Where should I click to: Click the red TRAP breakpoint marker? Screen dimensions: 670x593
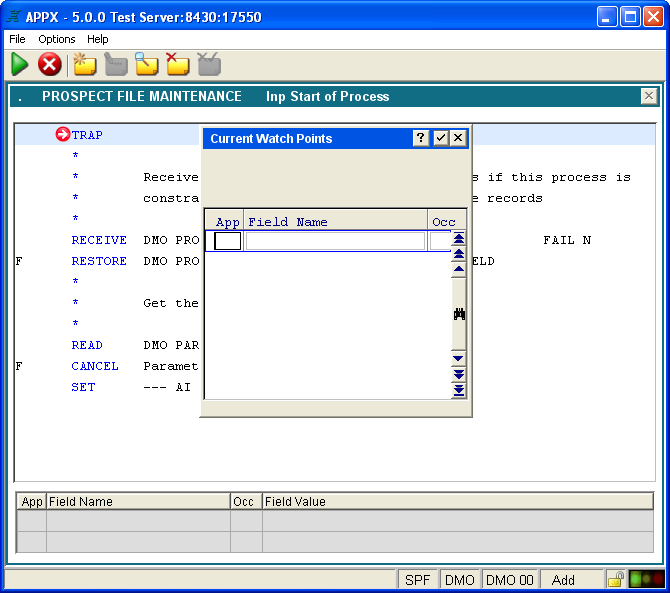click(x=63, y=135)
